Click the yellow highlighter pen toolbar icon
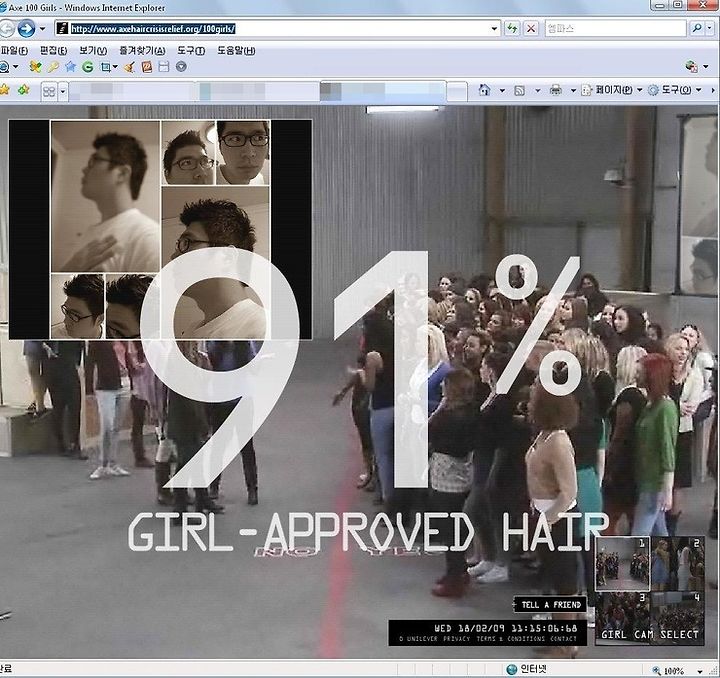This screenshot has width=720, height=678. point(53,67)
